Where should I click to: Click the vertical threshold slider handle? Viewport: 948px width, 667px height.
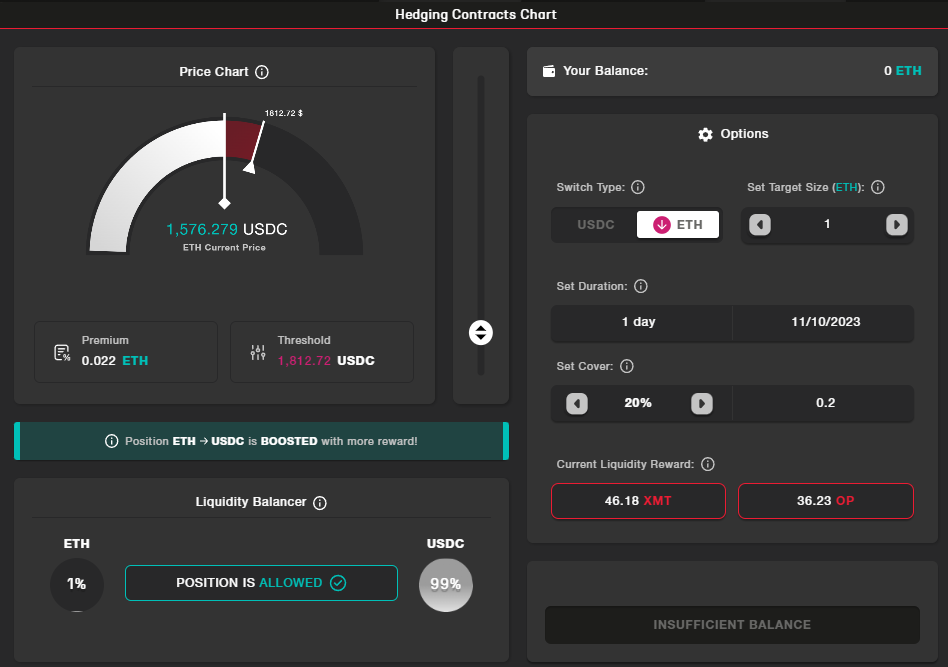[x=481, y=333]
